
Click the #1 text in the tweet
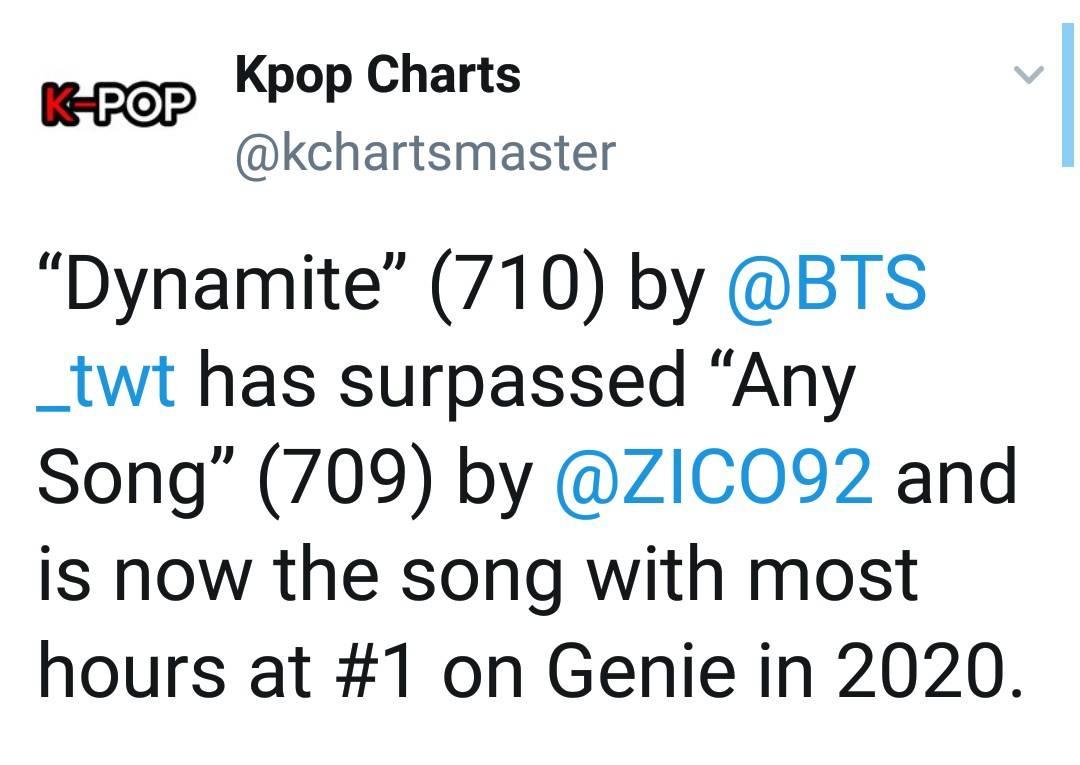pos(375,670)
